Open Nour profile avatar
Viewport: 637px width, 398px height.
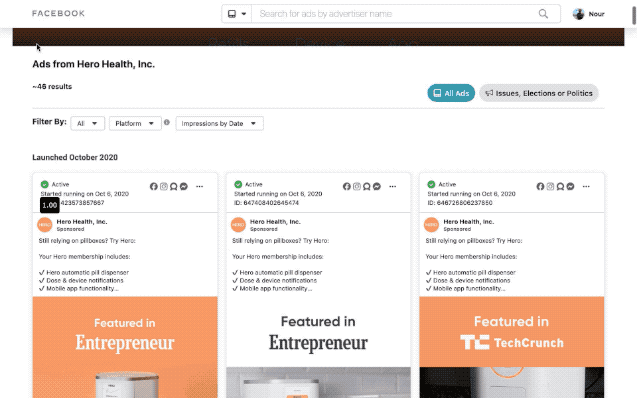tap(578, 14)
